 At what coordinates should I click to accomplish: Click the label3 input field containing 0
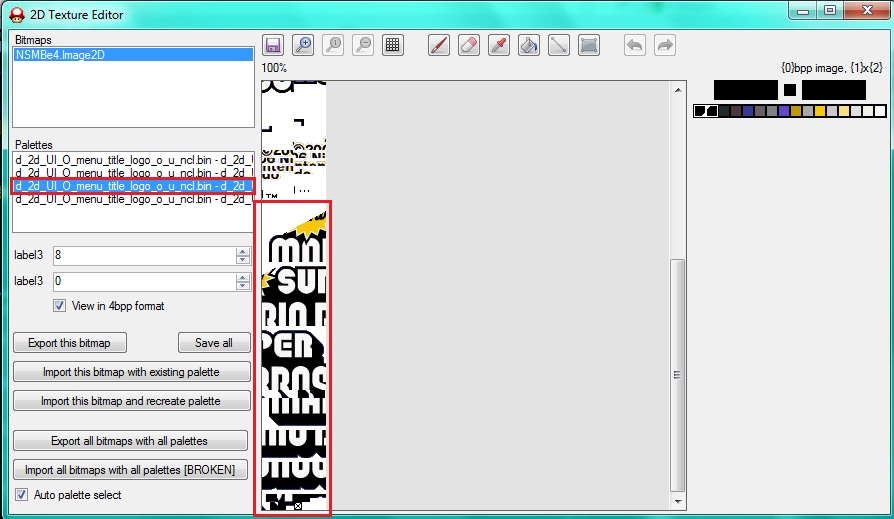pos(144,282)
